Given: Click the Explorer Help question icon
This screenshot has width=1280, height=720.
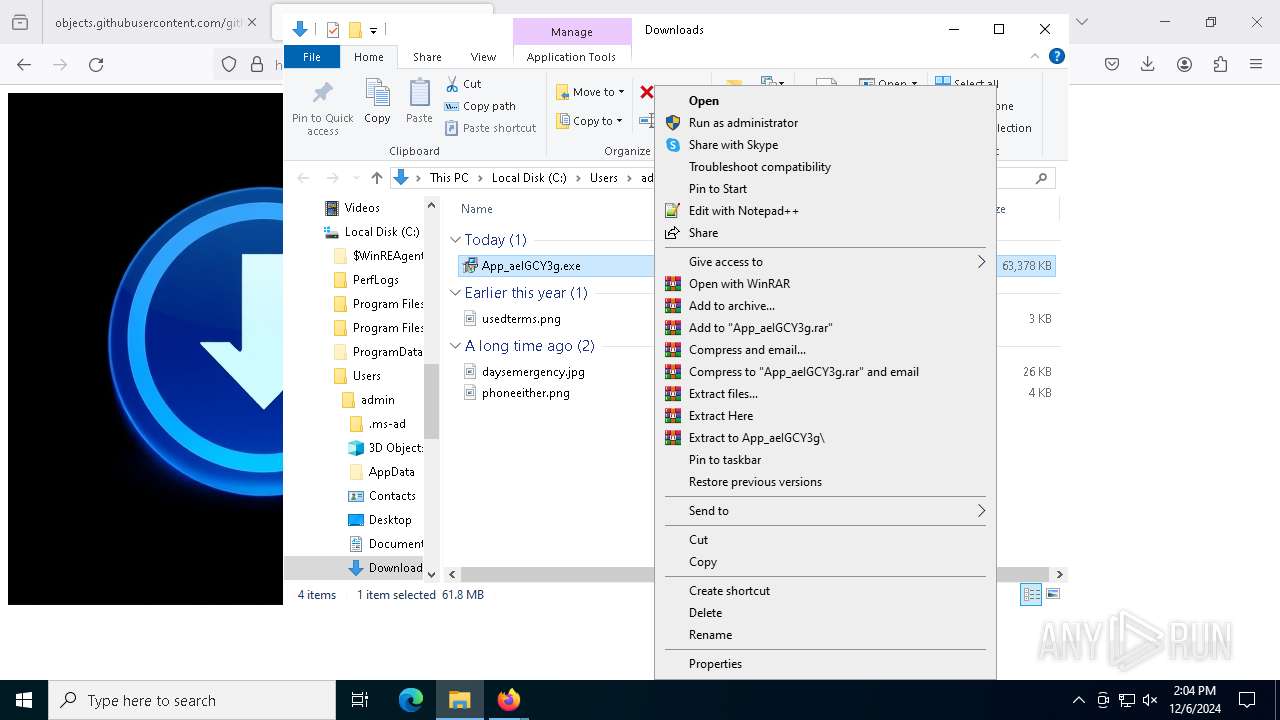Looking at the screenshot, I should (1056, 57).
